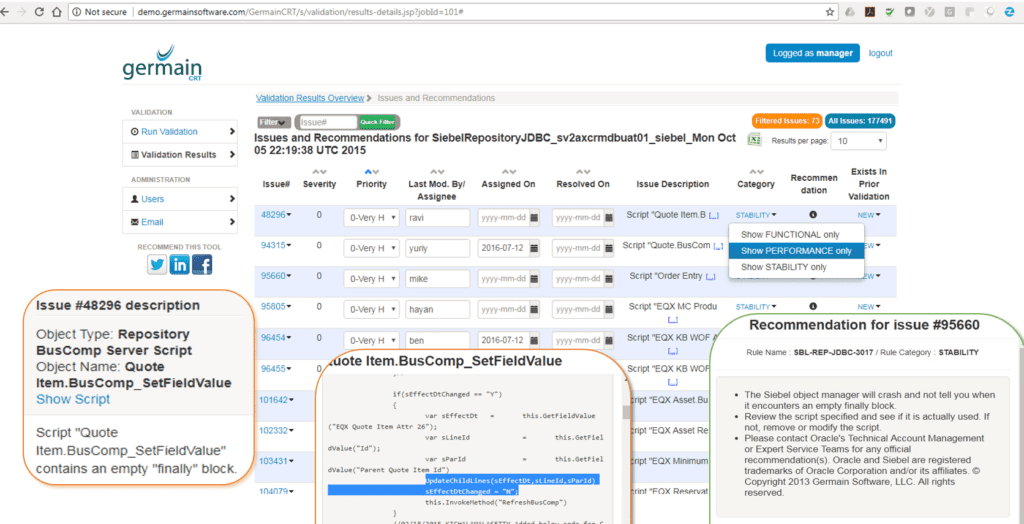This screenshot has width=1024, height=524.
Task: Sort table by Assigned On arrows
Action: click(x=509, y=172)
